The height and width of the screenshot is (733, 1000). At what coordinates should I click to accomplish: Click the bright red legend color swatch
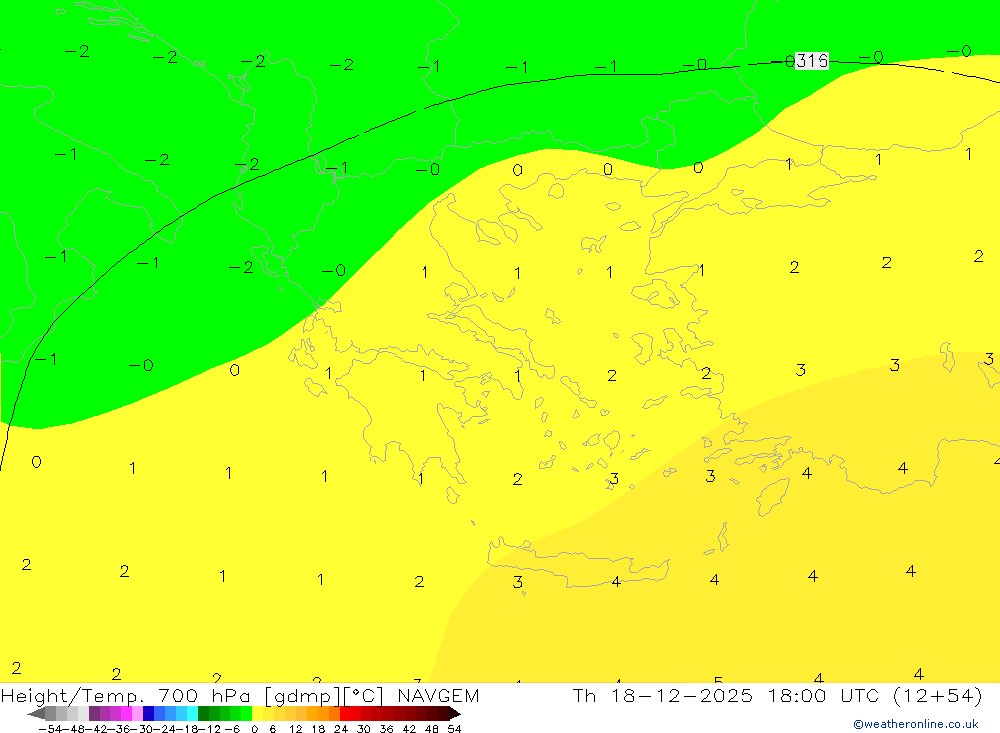click(345, 713)
